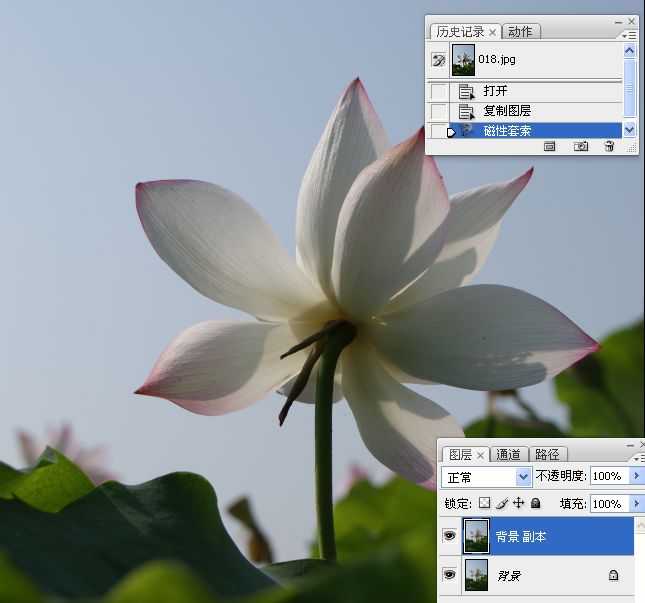This screenshot has width=645, height=603.
Task: Lock image pixels brush icon
Action: tap(501, 503)
